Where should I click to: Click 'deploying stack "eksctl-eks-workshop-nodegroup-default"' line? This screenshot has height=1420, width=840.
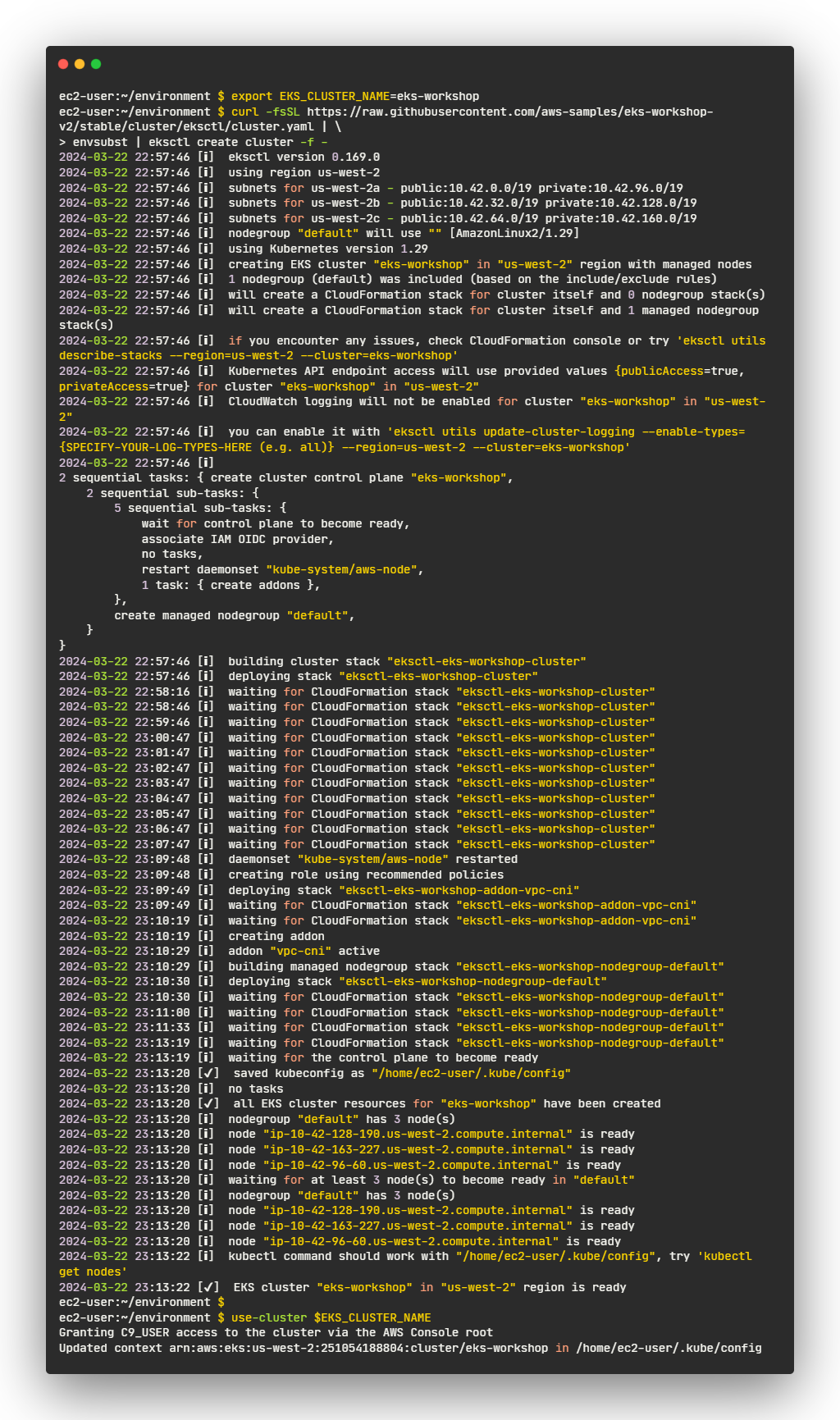pyautogui.click(x=418, y=981)
